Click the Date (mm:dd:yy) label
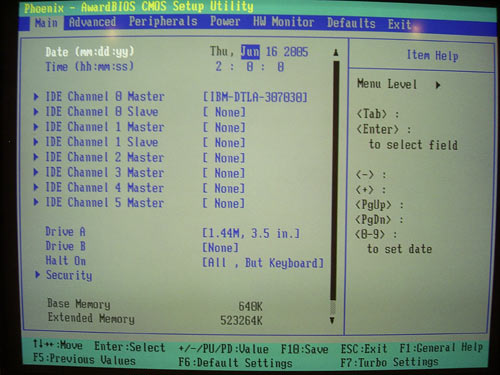The height and width of the screenshot is (375, 500). click(90, 52)
